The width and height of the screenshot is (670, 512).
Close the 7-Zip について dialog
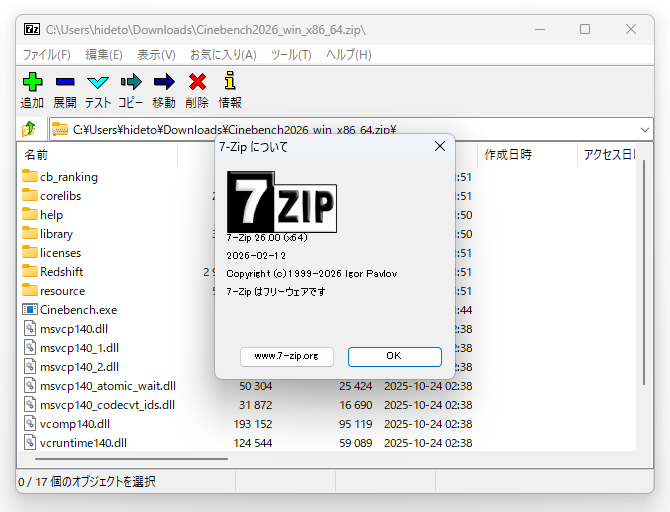click(x=440, y=146)
